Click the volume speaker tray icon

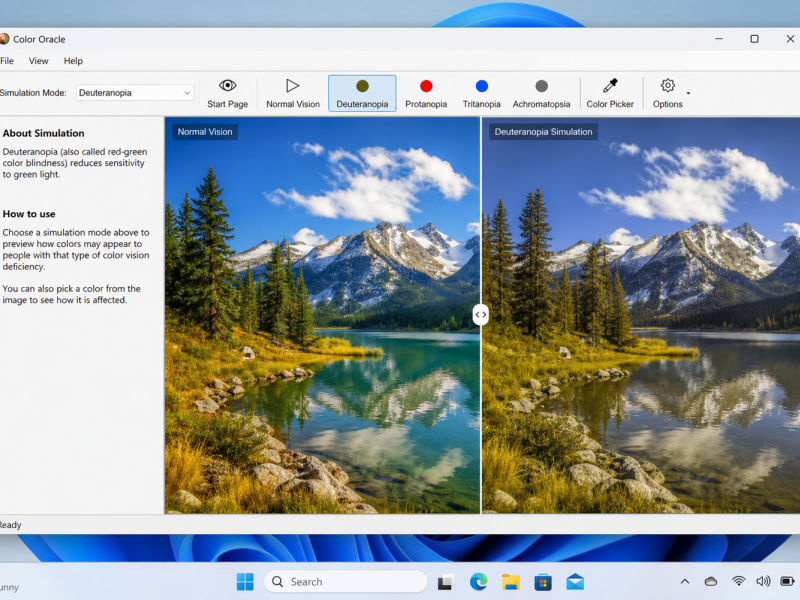pos(763,581)
